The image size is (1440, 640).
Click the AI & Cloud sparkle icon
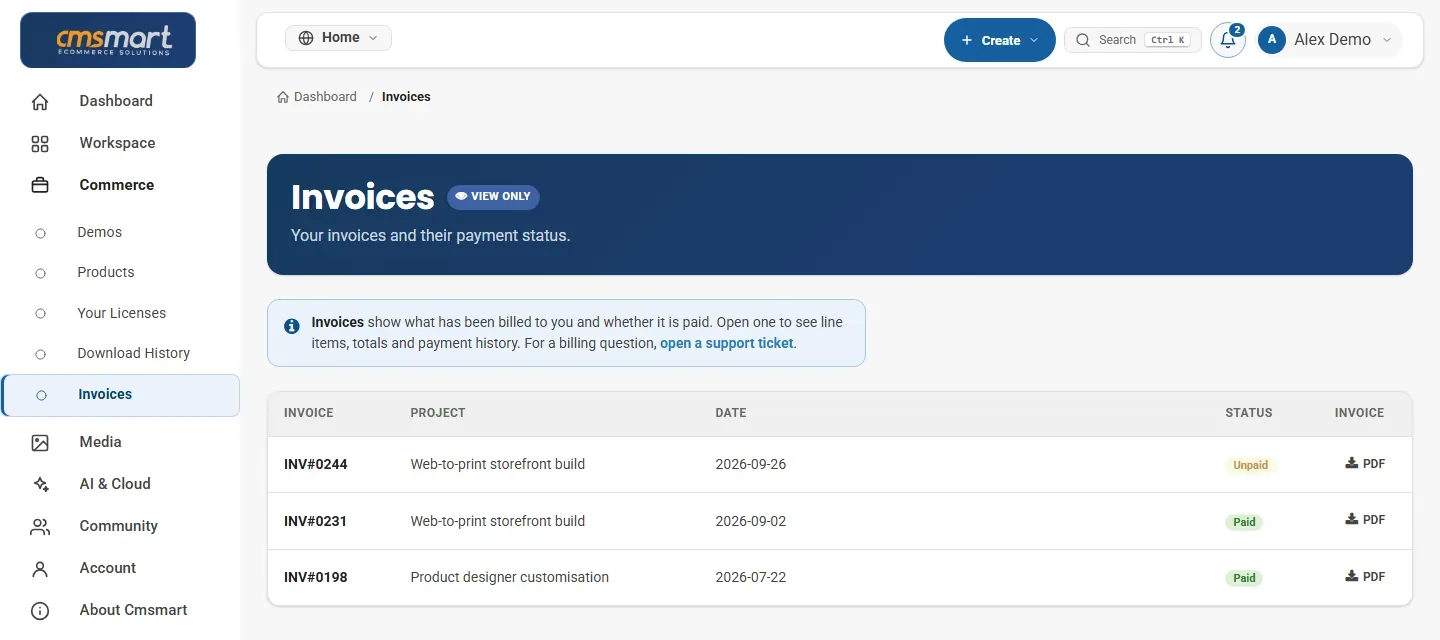click(40, 484)
